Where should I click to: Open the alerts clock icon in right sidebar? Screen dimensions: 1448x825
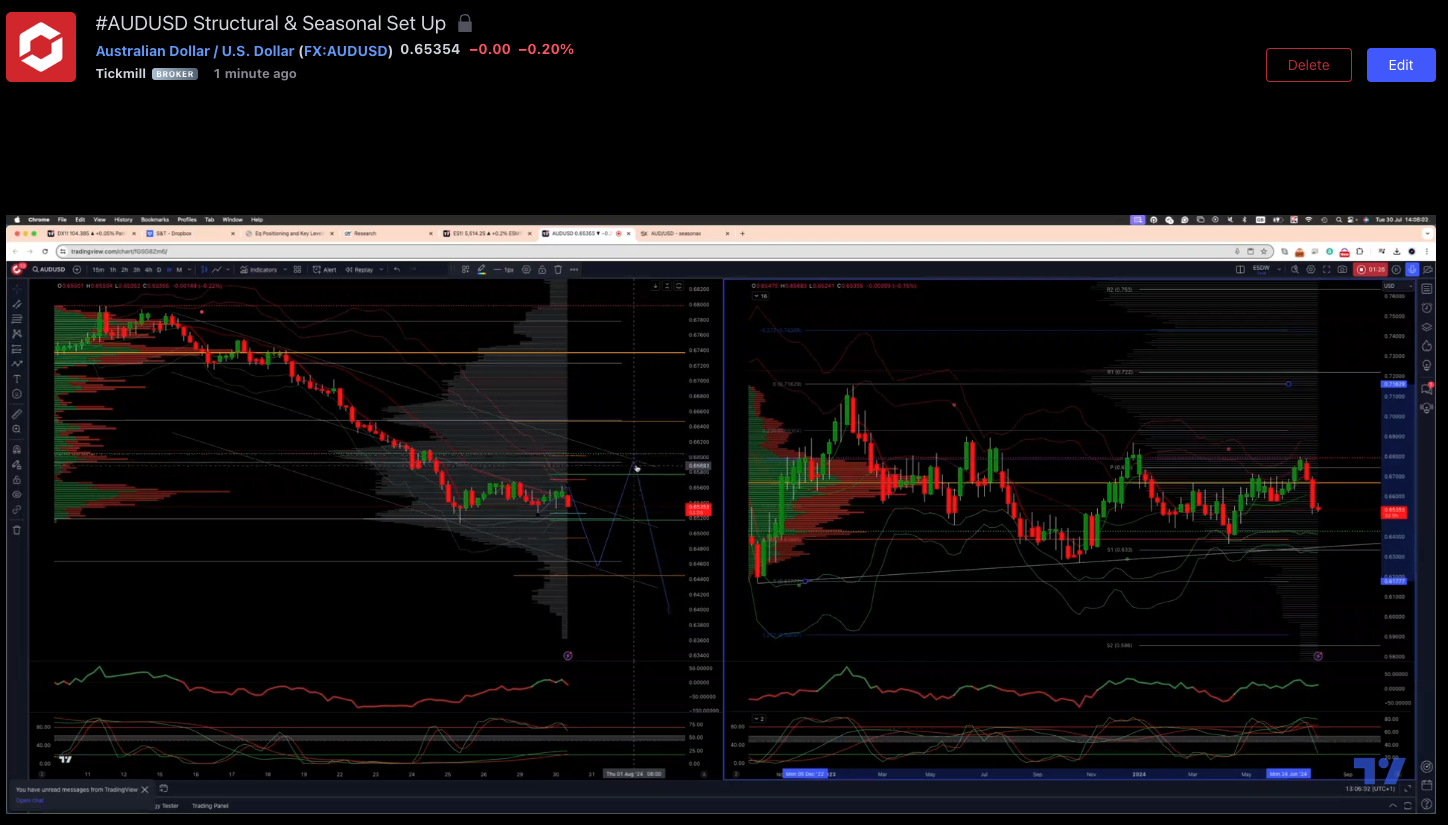pyautogui.click(x=1427, y=307)
